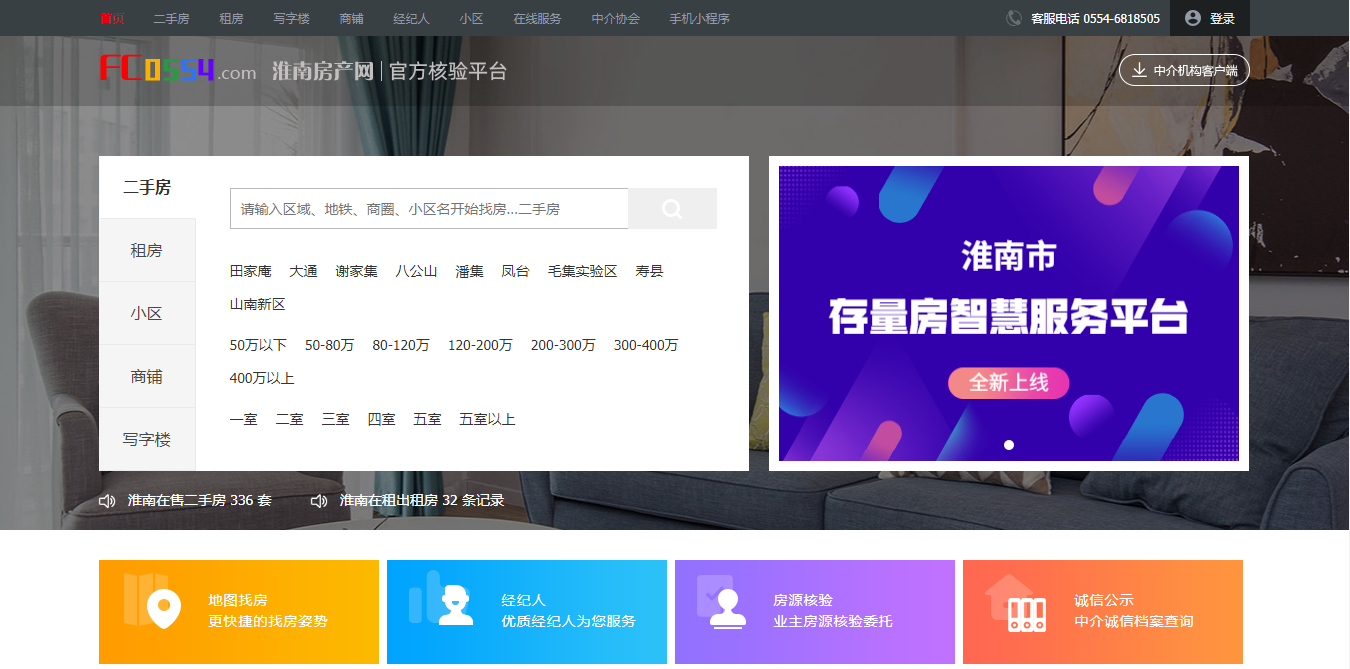Click the speaker icon beside 淮南在租出租房
Screen dimensions: 1350x669
pos(319,500)
